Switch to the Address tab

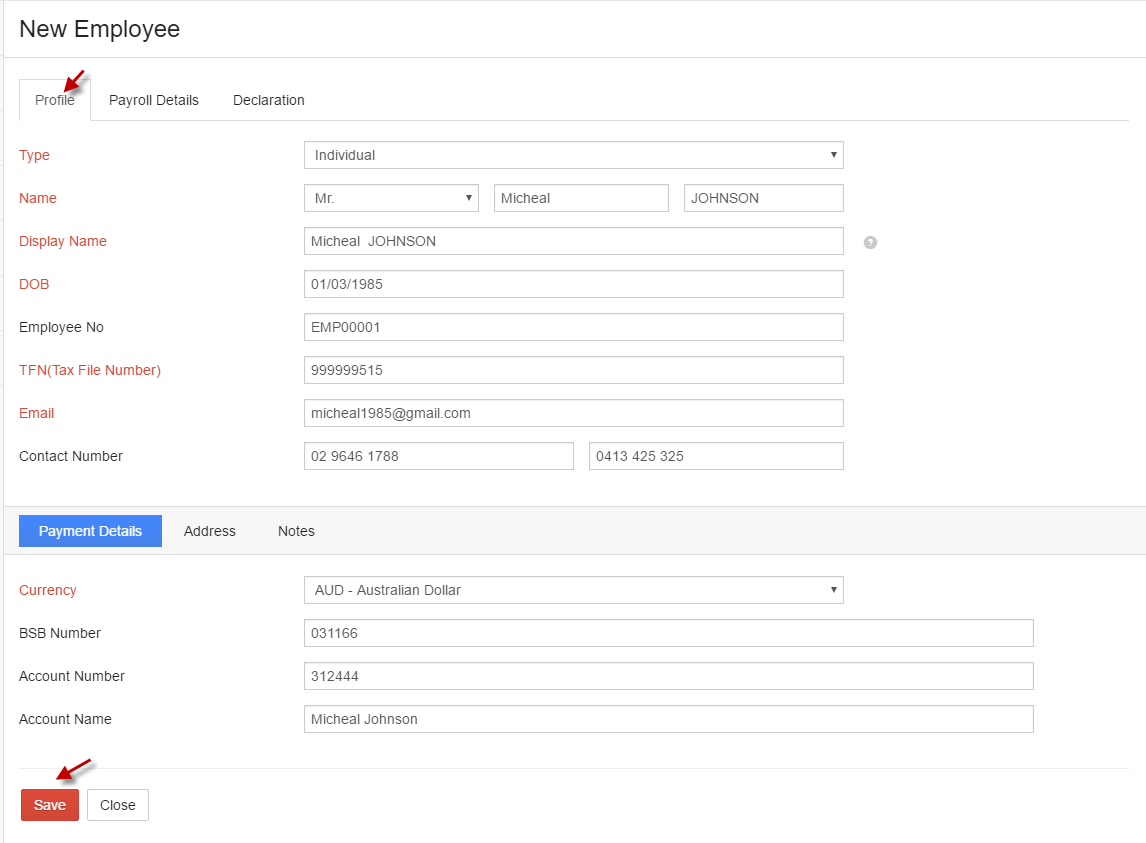click(210, 531)
